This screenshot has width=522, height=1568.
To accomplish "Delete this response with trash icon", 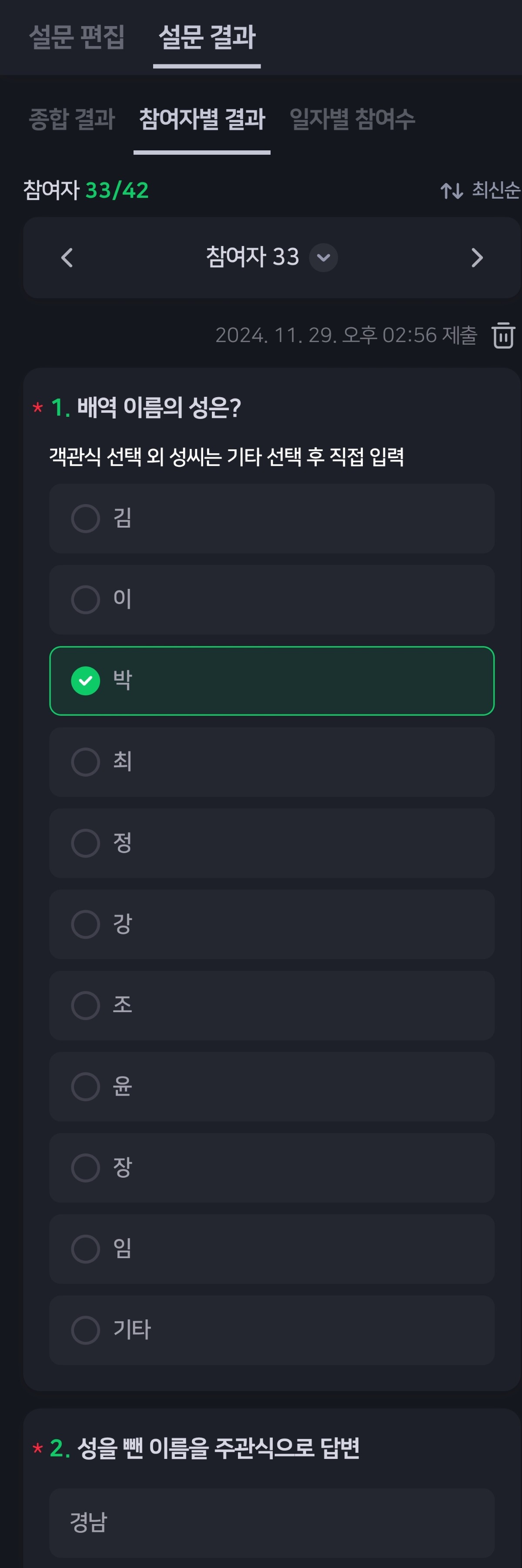I will coord(503,336).
